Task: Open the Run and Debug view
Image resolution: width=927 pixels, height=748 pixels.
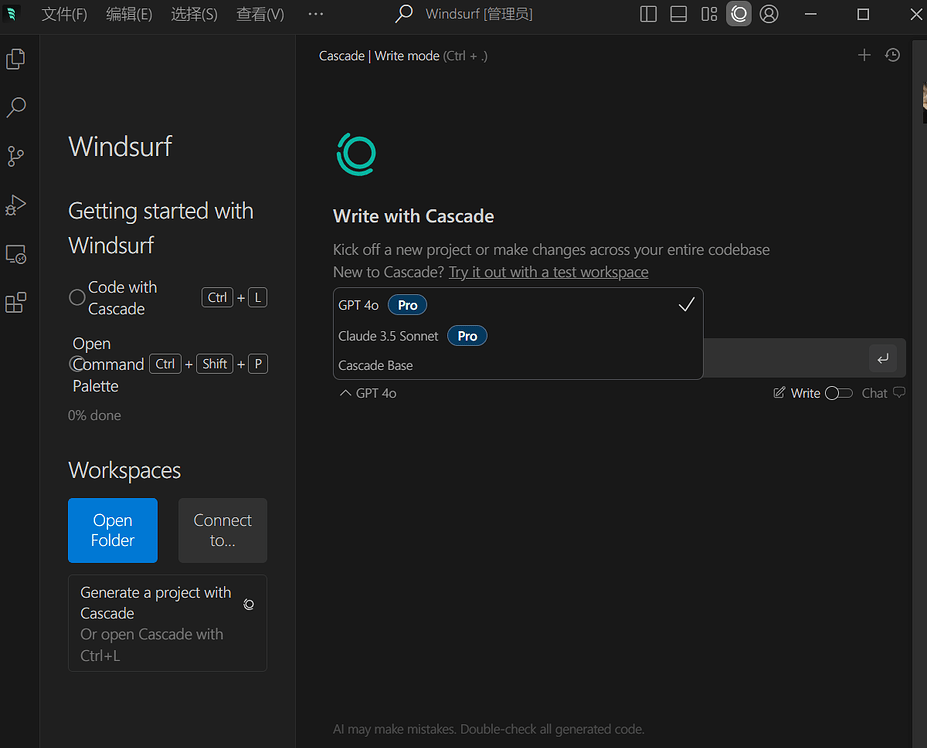Action: pos(16,205)
